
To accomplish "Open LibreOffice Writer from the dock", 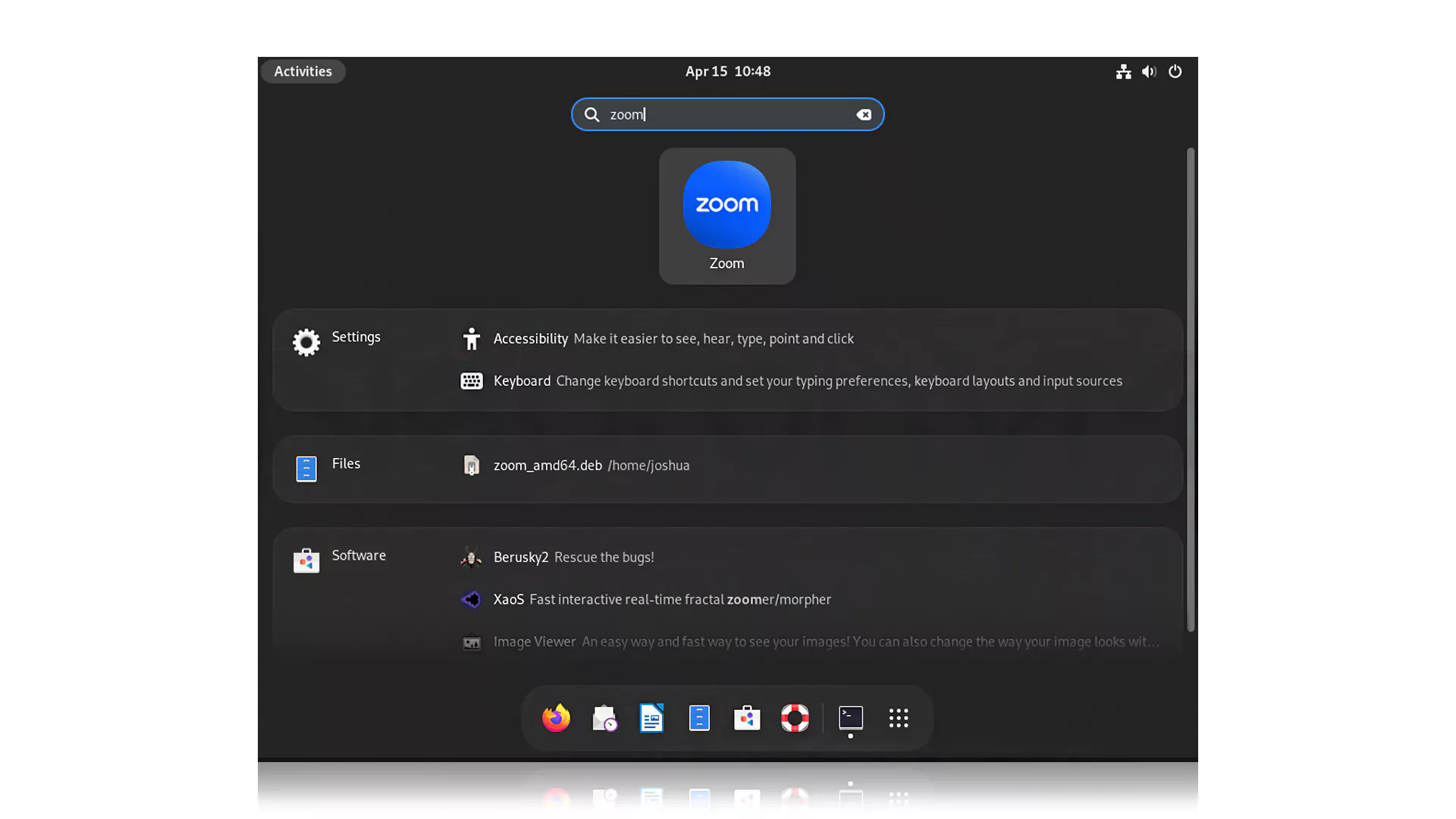I will pyautogui.click(x=651, y=717).
